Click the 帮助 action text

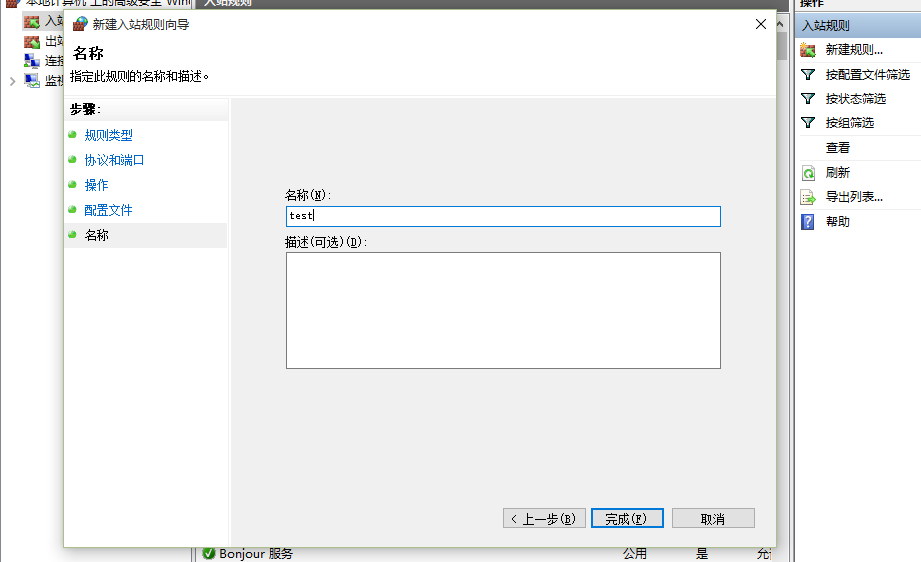838,222
